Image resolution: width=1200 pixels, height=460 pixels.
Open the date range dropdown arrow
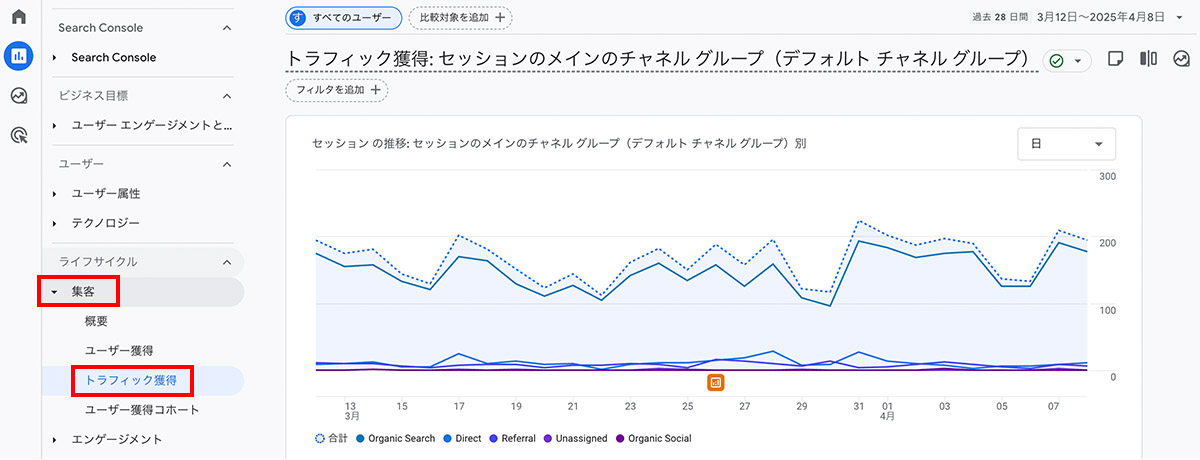[x=1180, y=17]
